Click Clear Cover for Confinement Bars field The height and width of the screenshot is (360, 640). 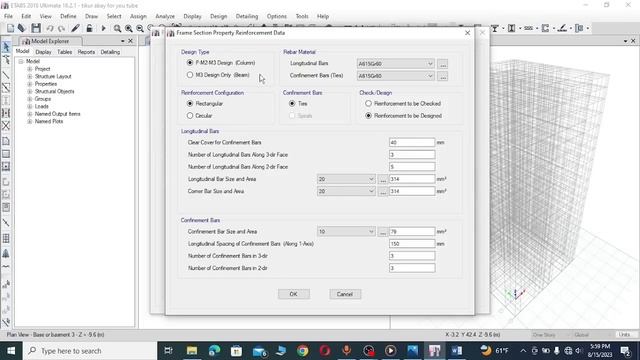click(x=412, y=142)
